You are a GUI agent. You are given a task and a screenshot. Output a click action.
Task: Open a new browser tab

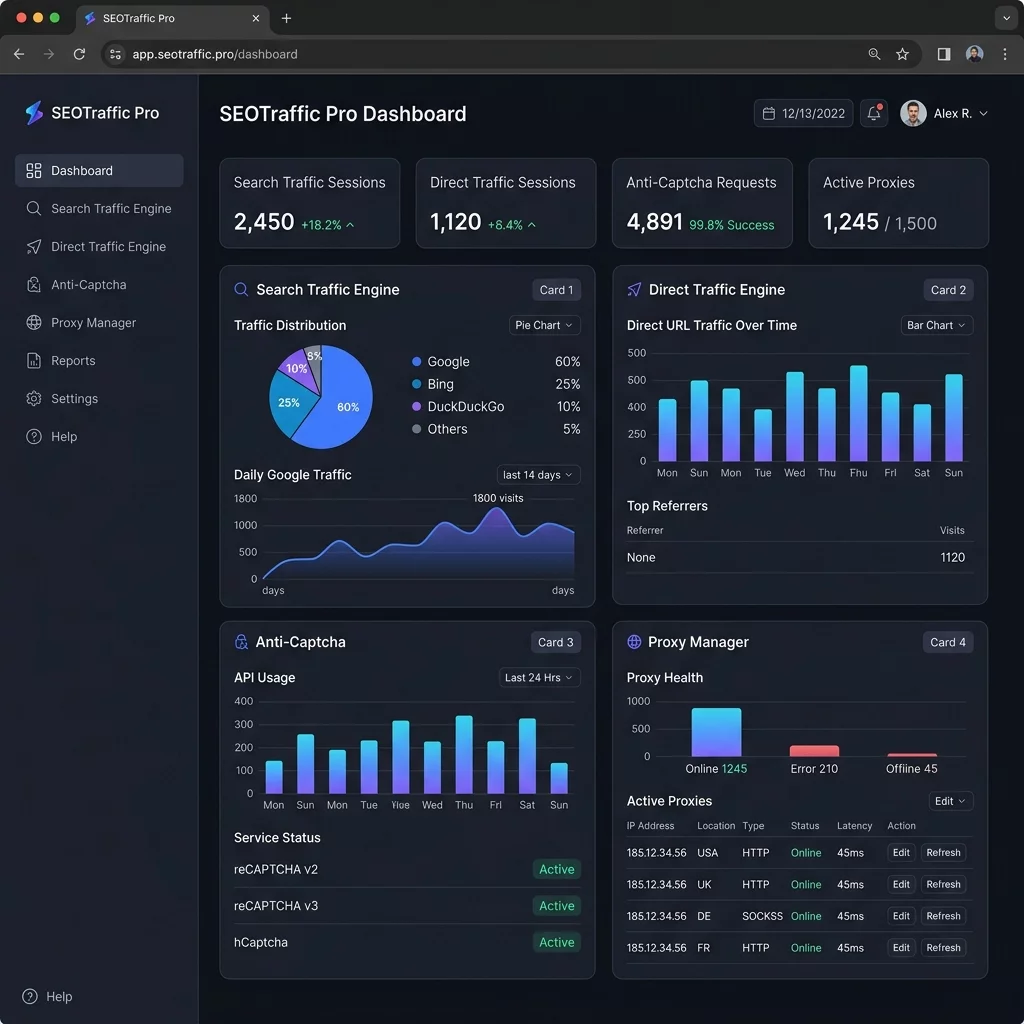tap(286, 18)
